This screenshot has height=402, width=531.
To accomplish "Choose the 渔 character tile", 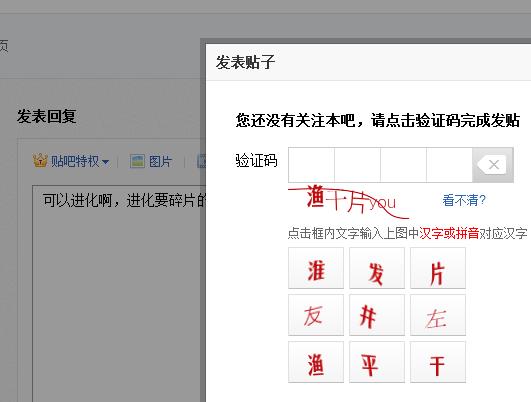I will 316,362.
